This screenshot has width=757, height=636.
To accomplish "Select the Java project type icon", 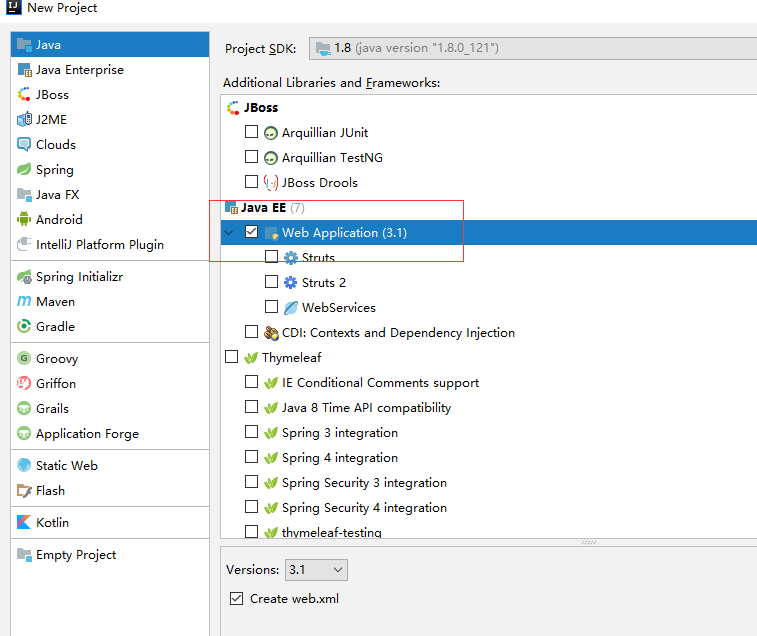I will tap(24, 44).
